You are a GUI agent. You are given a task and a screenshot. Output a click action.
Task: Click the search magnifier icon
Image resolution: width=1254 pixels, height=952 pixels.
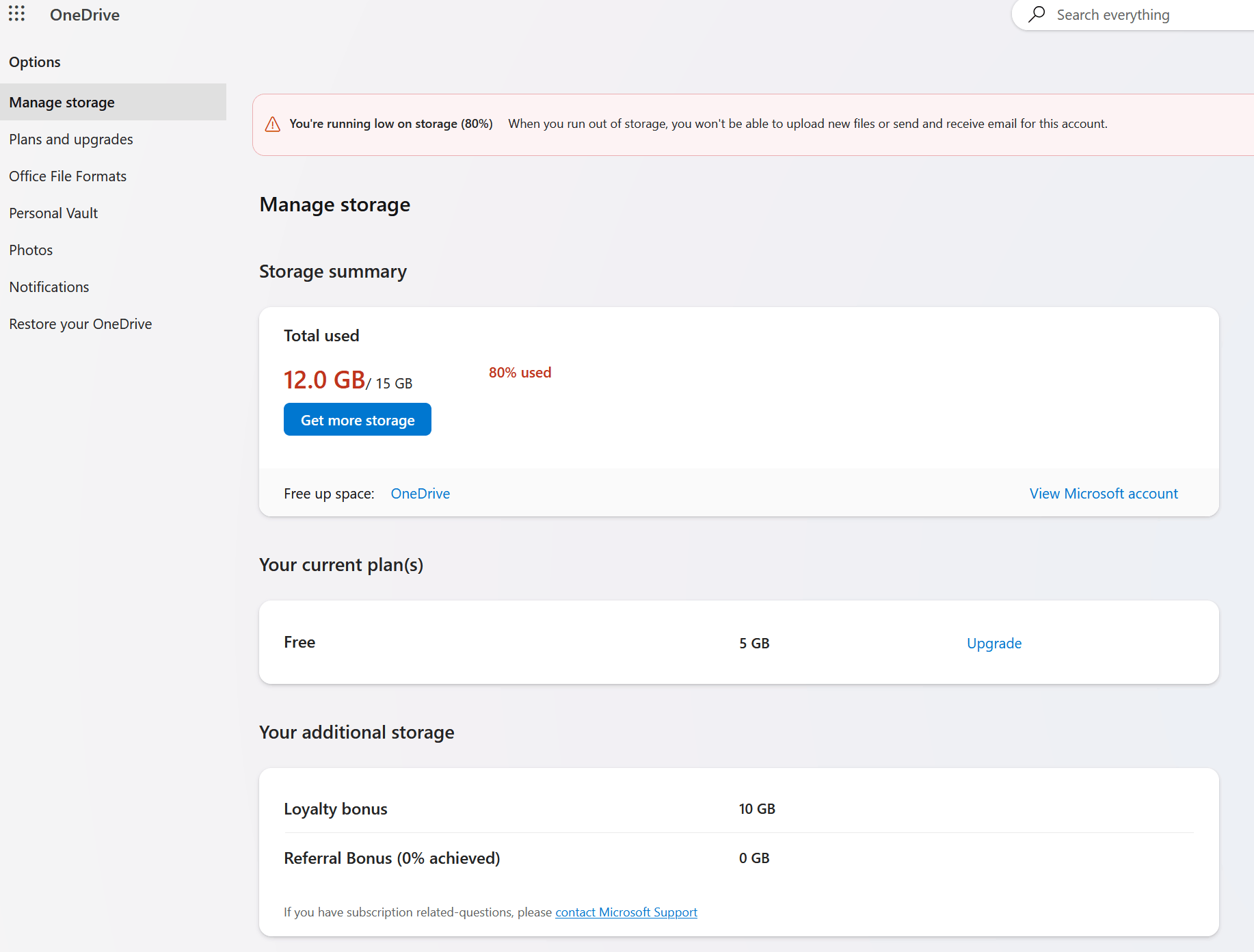1037,14
